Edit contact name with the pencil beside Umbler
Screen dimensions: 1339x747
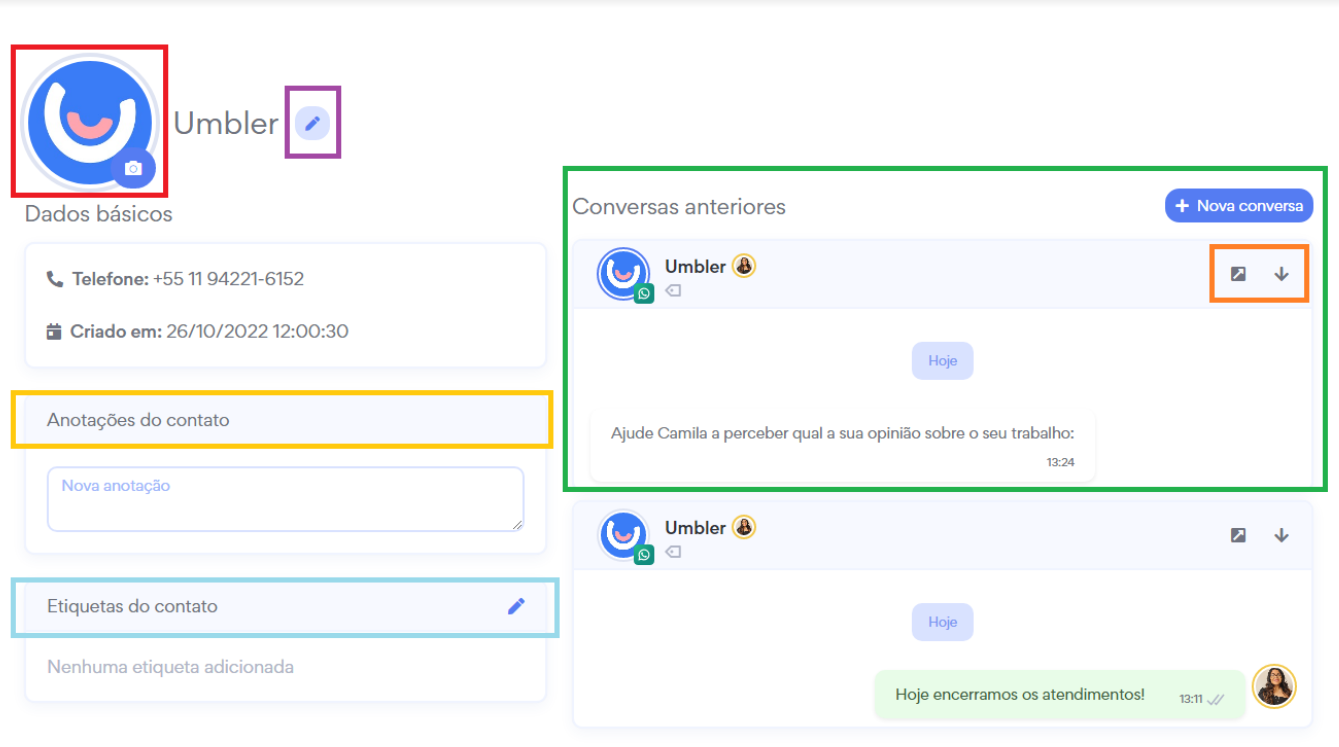click(313, 123)
